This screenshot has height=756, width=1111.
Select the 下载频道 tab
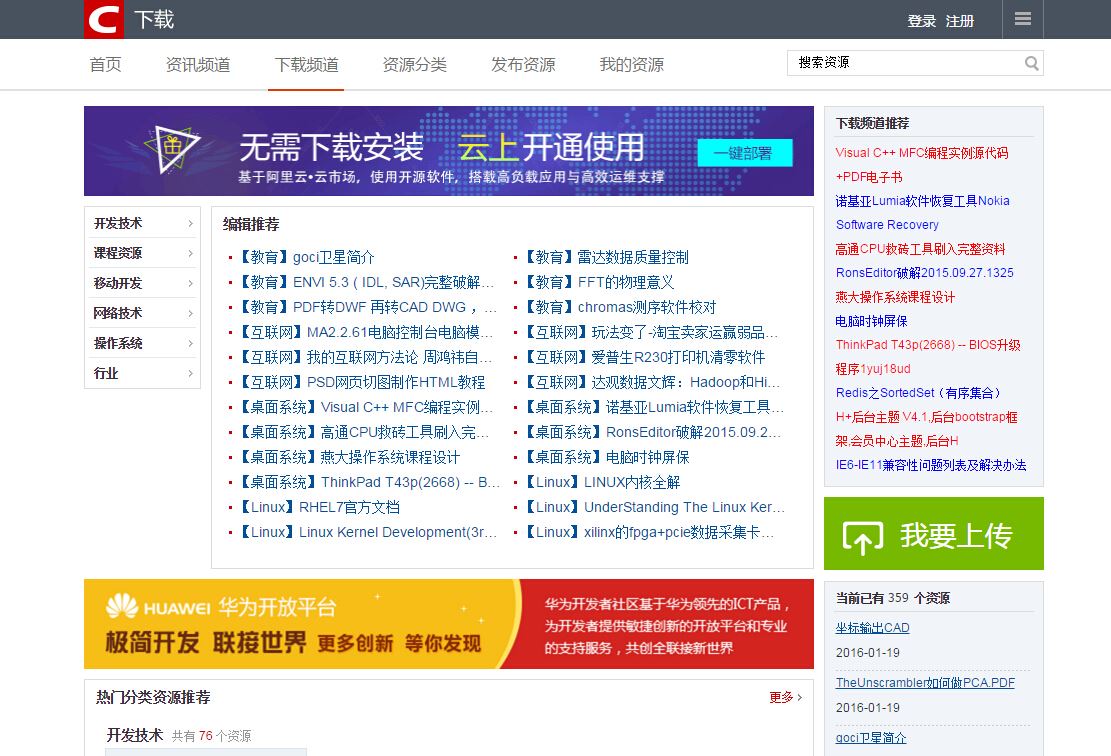306,64
